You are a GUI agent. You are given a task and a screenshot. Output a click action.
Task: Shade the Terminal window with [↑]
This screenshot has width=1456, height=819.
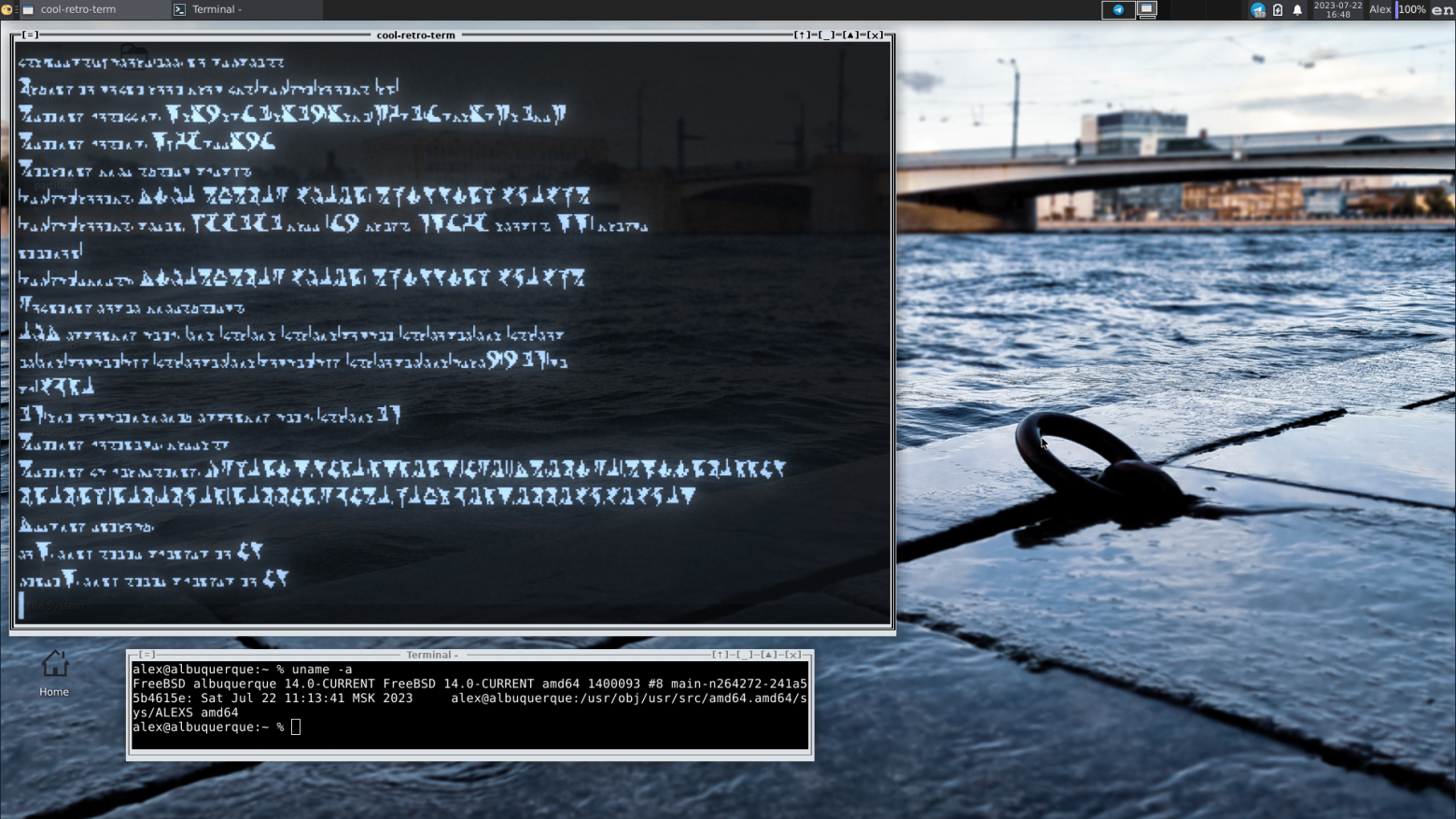coord(721,655)
